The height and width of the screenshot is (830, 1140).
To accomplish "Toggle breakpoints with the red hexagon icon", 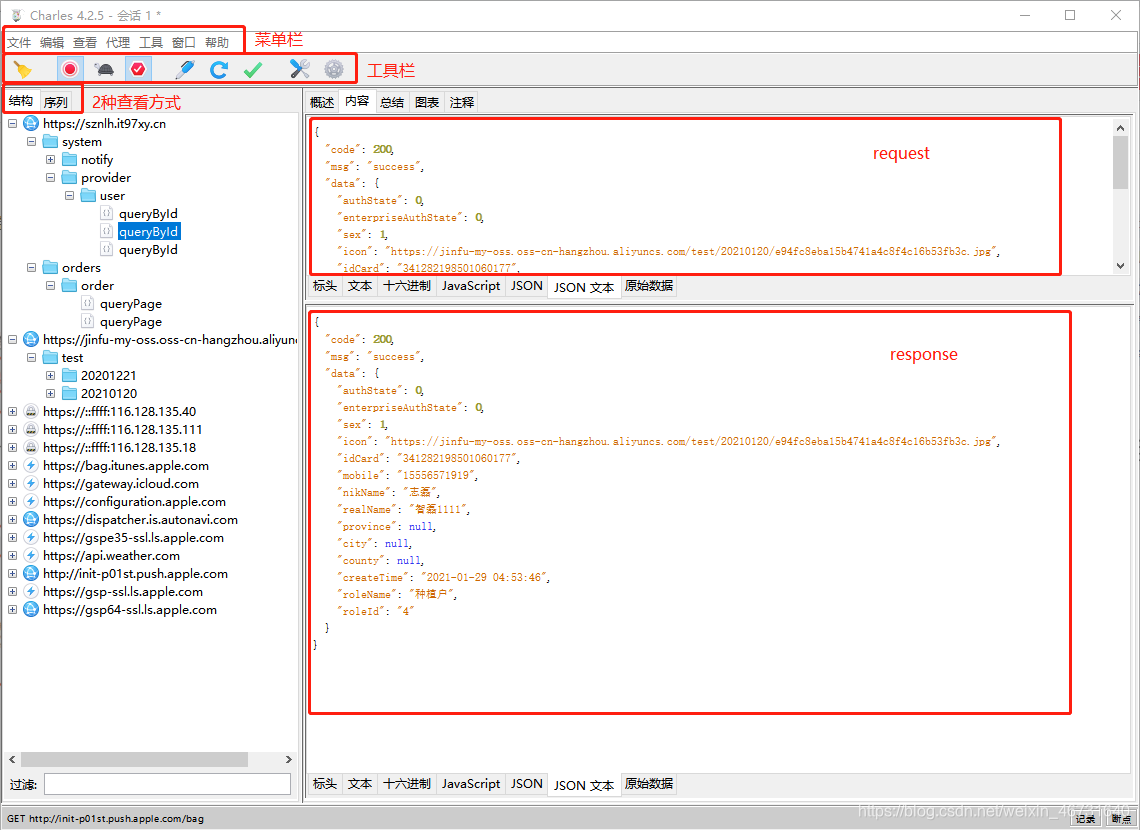I will pyautogui.click(x=138, y=70).
